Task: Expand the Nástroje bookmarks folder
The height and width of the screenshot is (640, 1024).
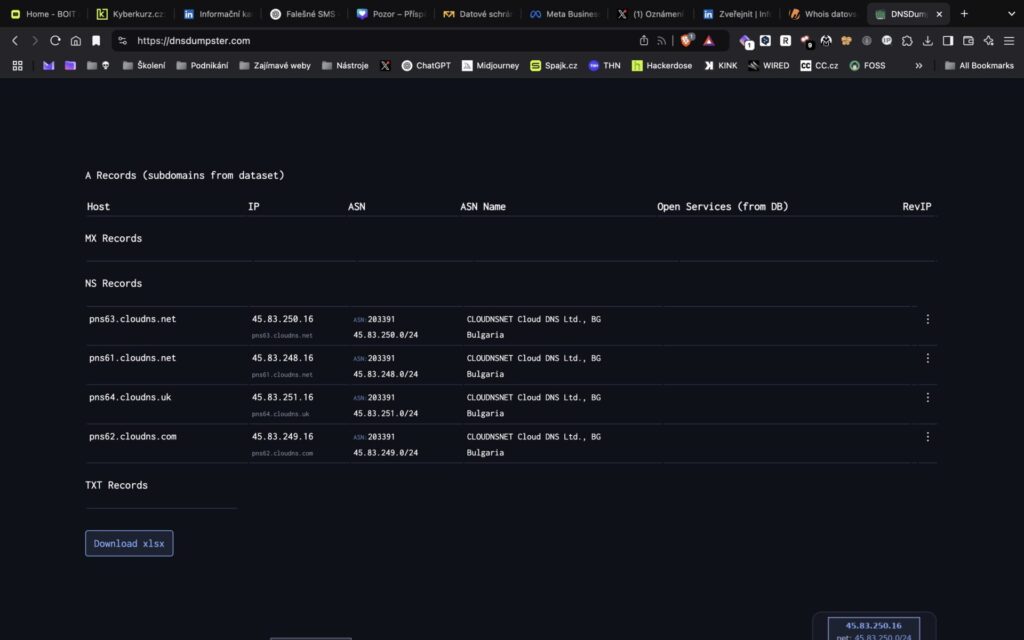Action: [345, 65]
